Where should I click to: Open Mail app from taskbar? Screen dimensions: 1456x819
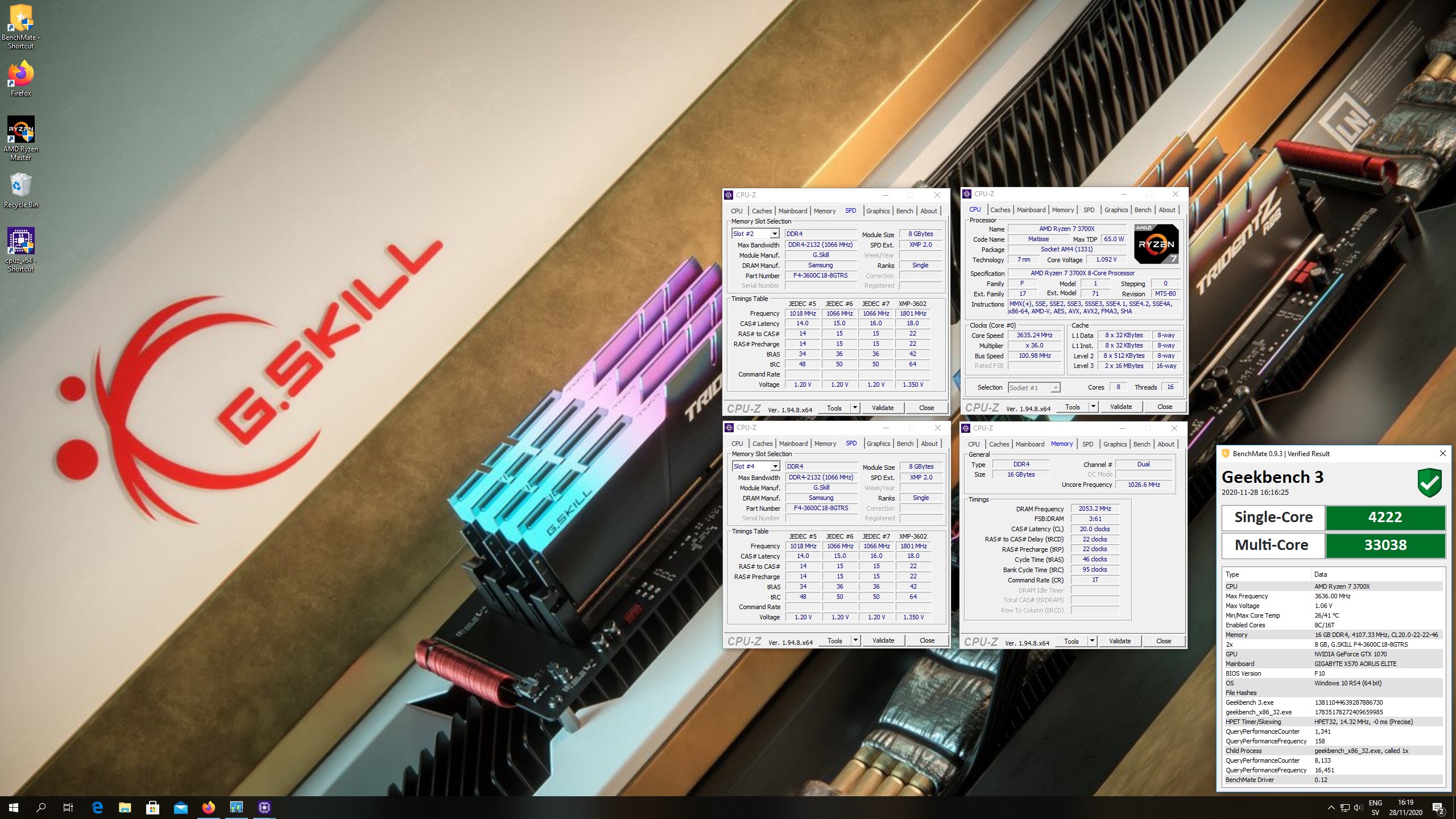(180, 807)
